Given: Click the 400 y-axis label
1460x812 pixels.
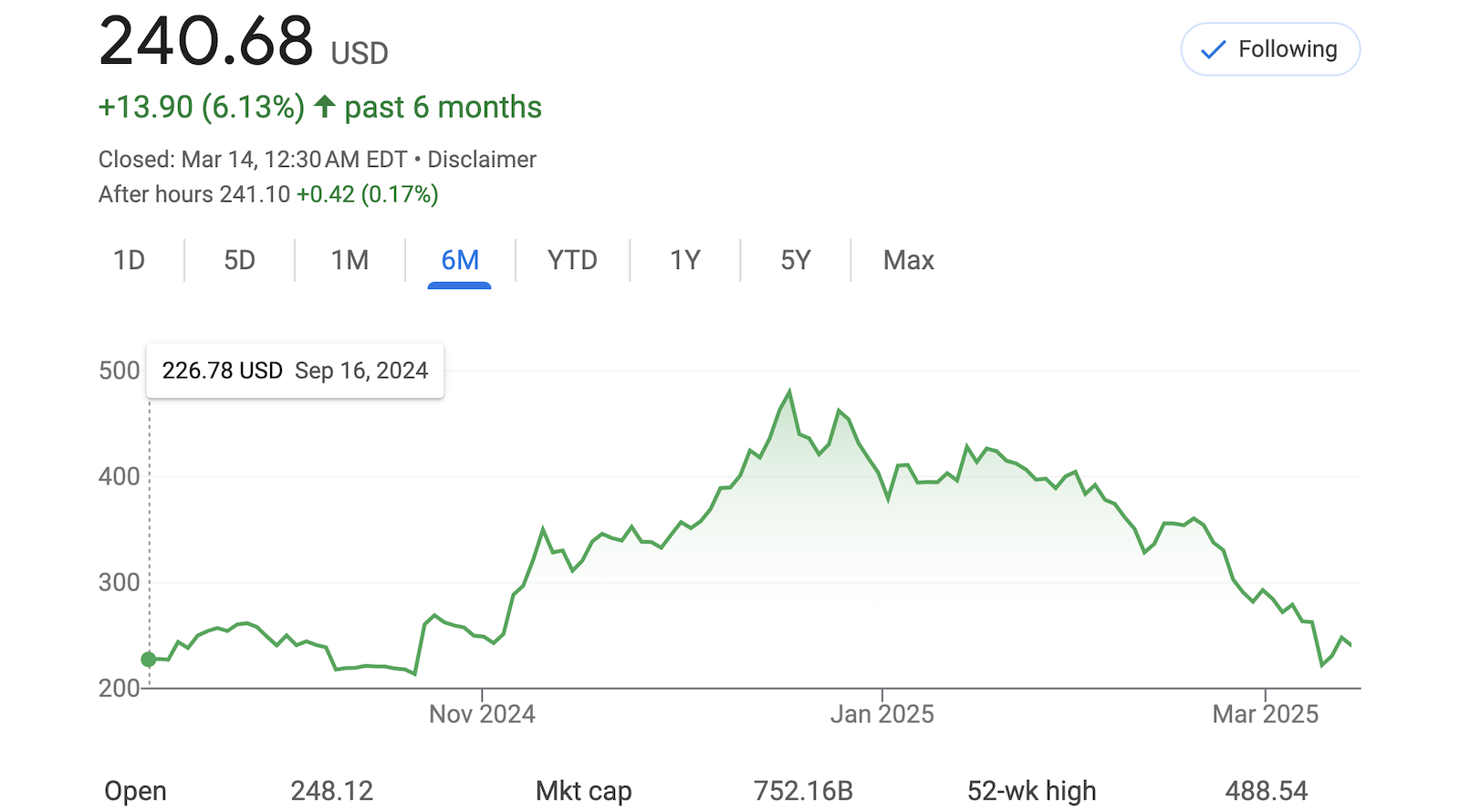Looking at the screenshot, I should point(120,476).
